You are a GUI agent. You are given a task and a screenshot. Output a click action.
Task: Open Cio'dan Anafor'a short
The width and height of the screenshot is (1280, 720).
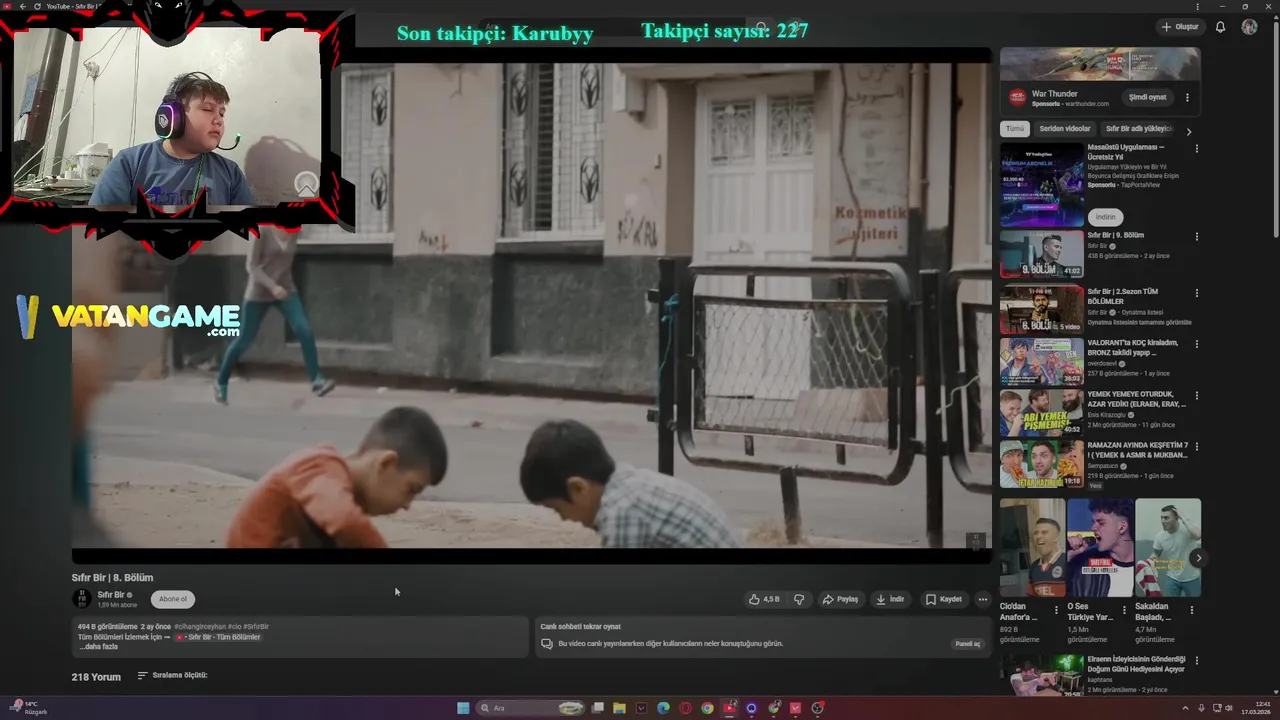(1032, 548)
